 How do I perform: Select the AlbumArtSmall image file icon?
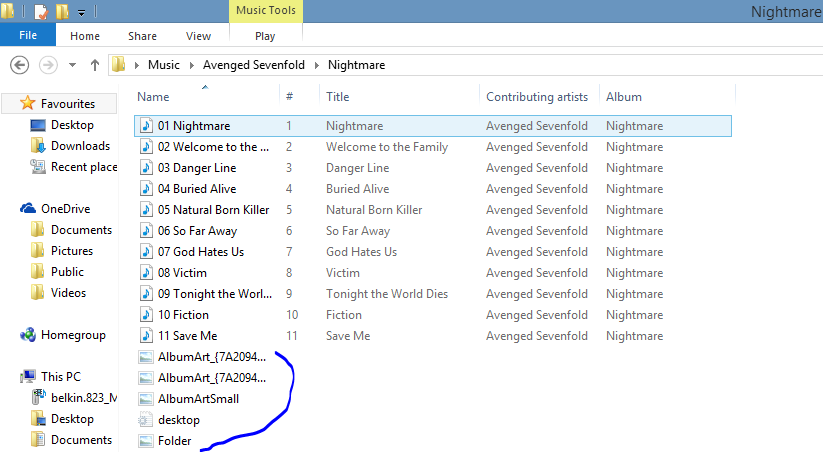click(146, 399)
